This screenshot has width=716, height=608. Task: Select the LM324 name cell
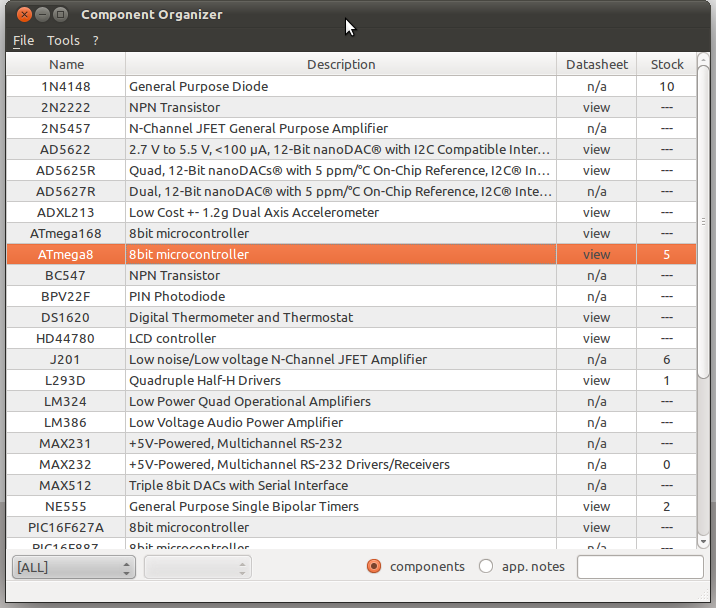pos(66,402)
